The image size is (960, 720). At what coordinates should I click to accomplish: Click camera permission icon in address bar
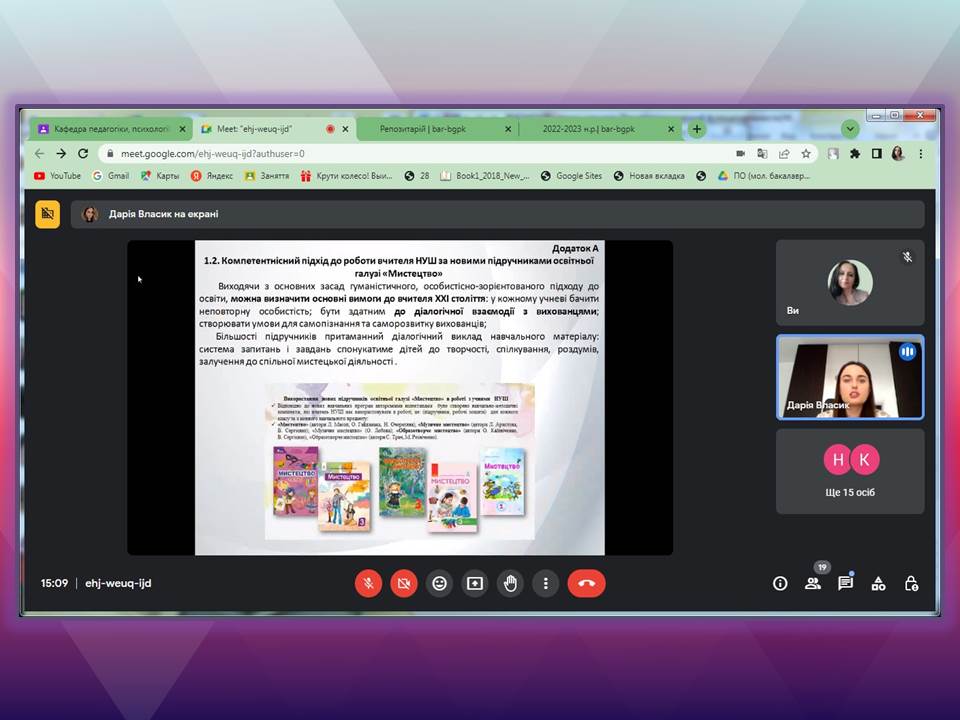740,154
